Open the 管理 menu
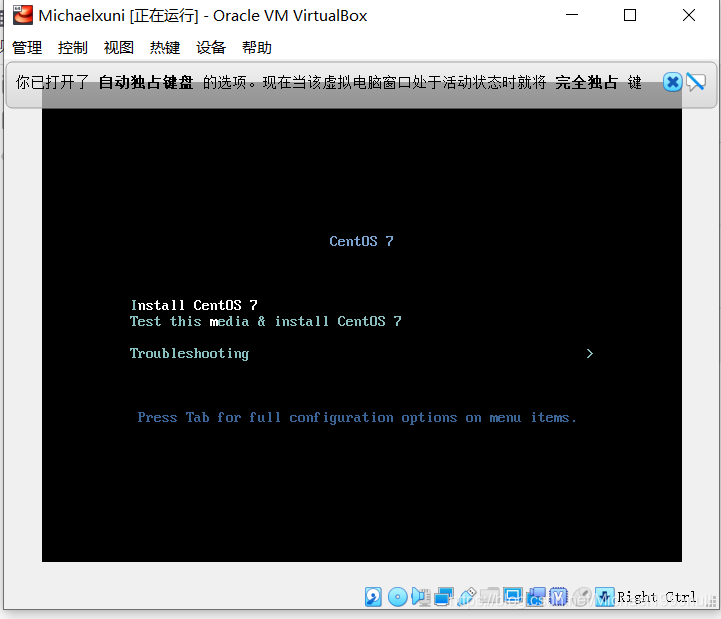This screenshot has height=619, width=721. (27, 47)
